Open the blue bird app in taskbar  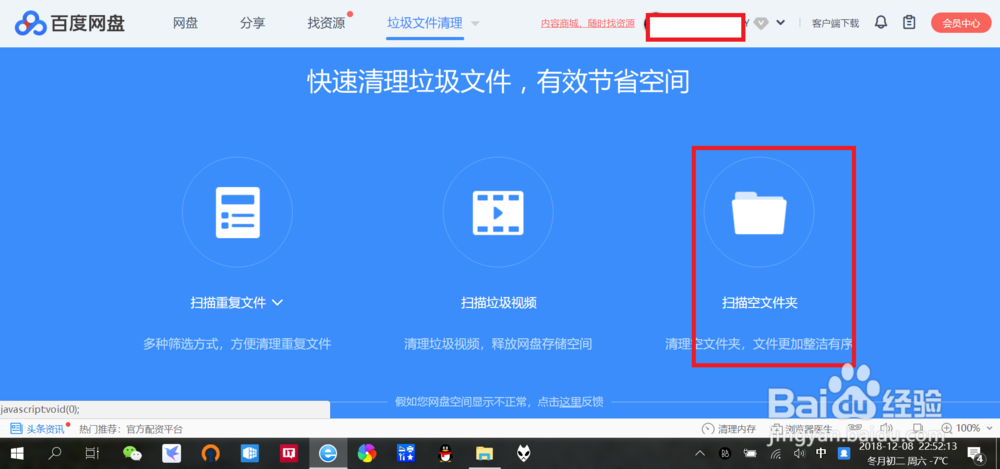[x=171, y=454]
